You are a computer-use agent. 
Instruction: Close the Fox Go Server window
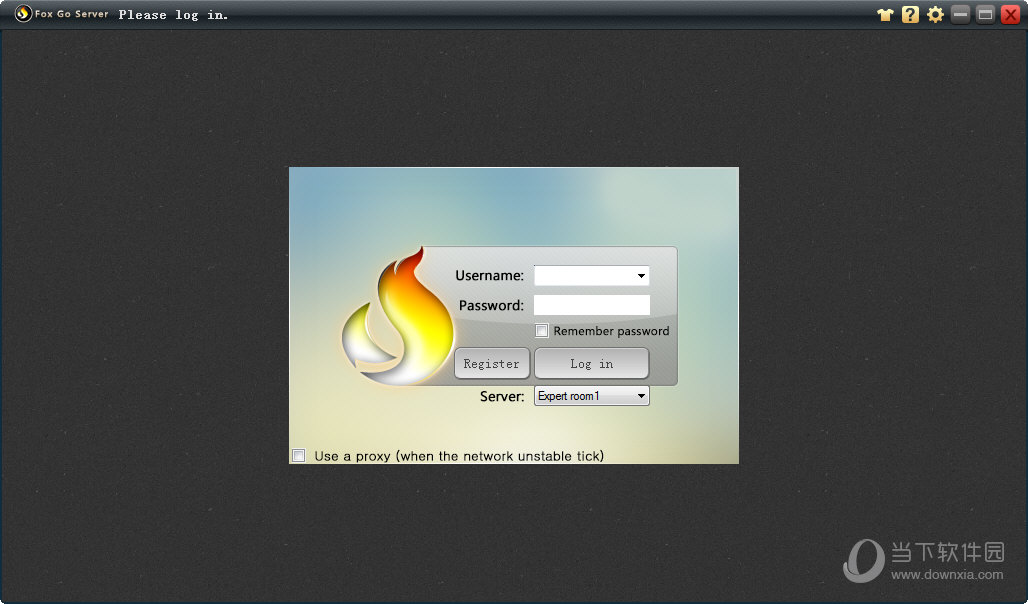pyautogui.click(x=1010, y=14)
